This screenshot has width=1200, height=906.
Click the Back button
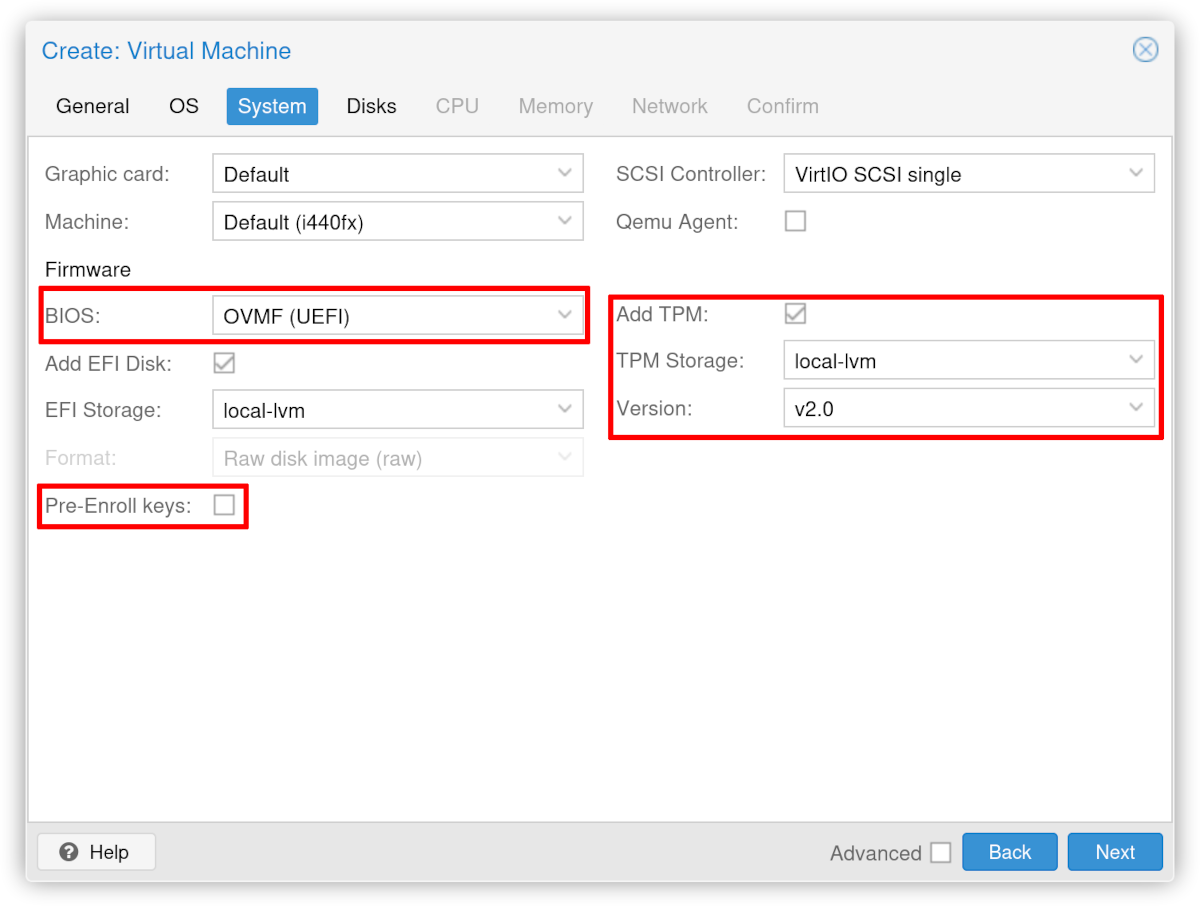point(1009,852)
